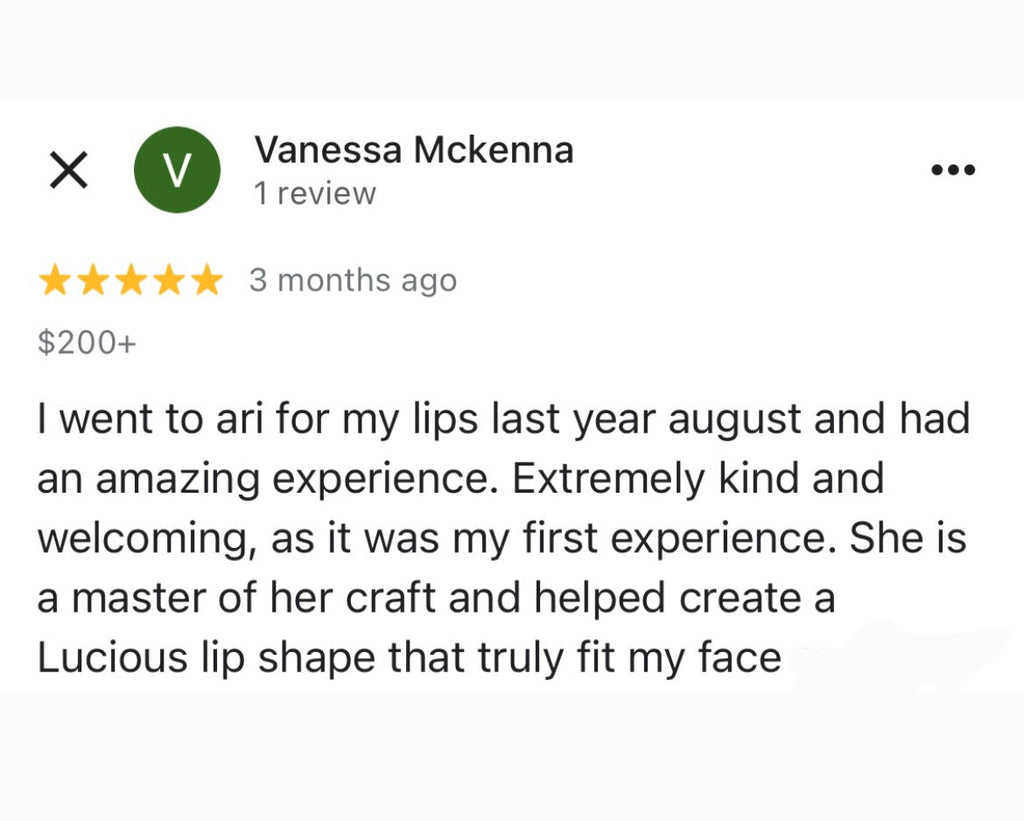Close the review with the X icon

(x=69, y=170)
